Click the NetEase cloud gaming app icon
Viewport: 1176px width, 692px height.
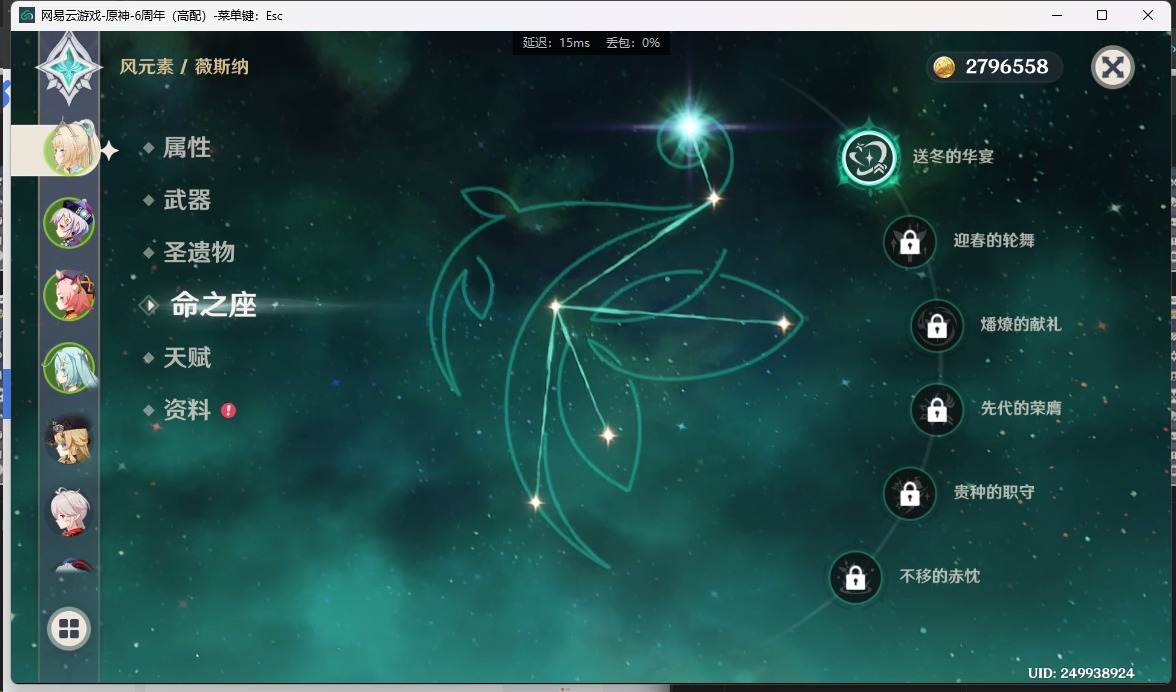coord(27,15)
